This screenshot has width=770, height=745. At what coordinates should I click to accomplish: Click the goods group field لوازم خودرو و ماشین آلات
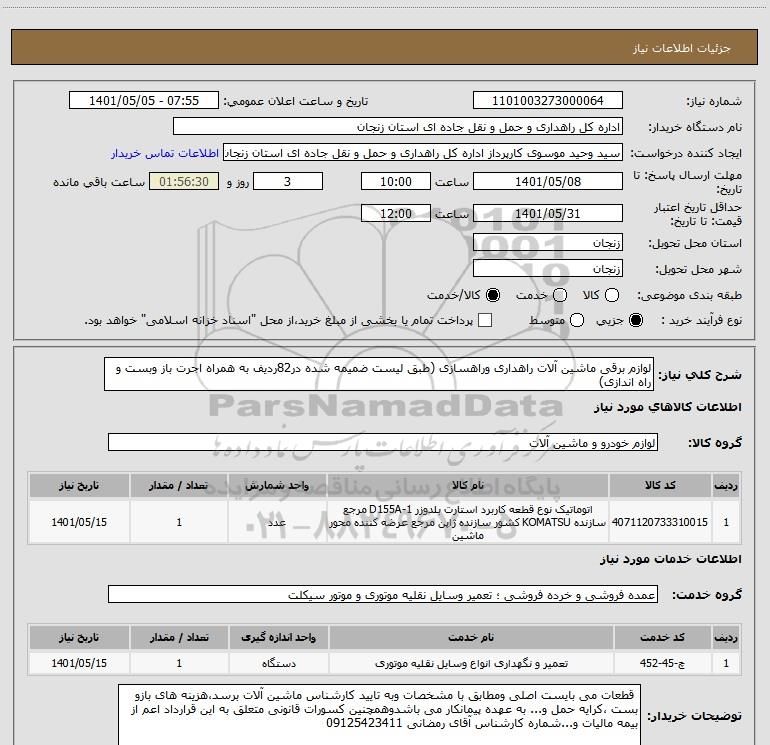click(383, 442)
